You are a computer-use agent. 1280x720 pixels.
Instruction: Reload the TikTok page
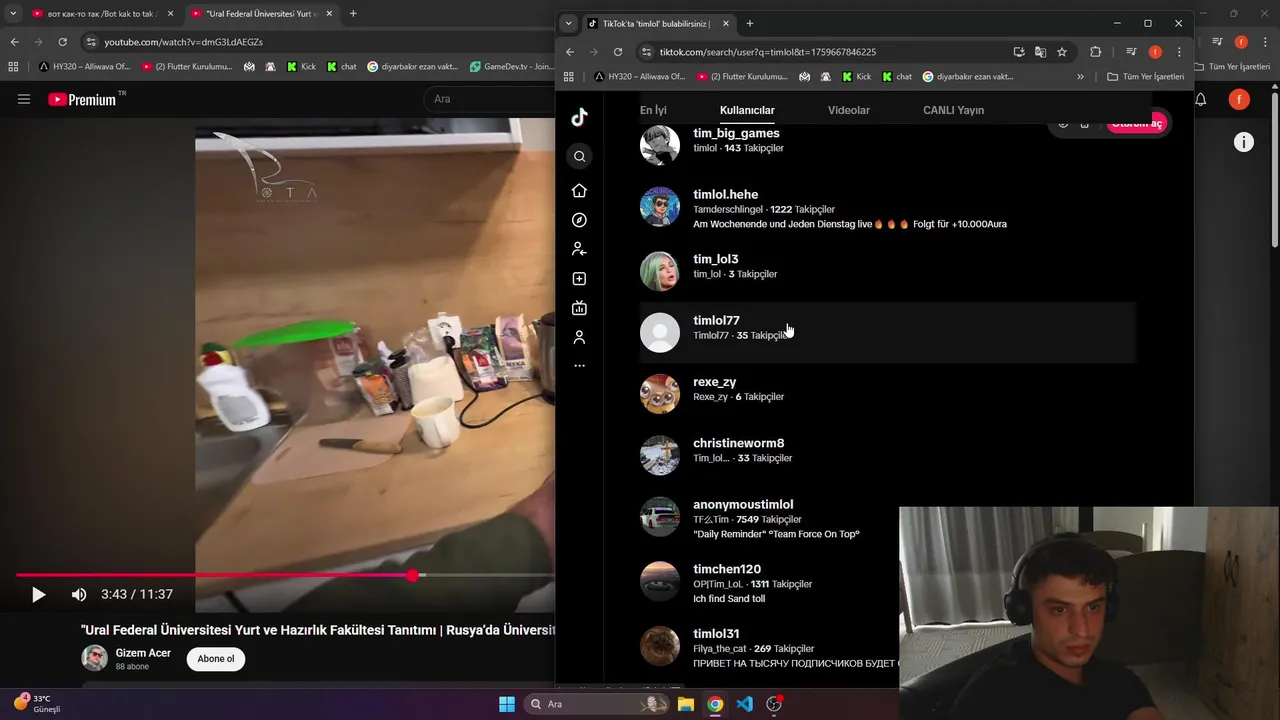(x=618, y=52)
